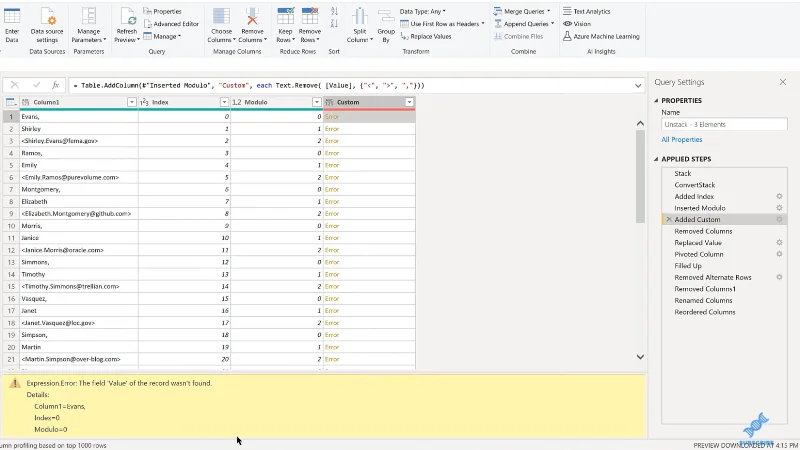Image resolution: width=800 pixels, height=450 pixels.
Task: Delete the Added Custom step via X
Action: tap(668, 219)
